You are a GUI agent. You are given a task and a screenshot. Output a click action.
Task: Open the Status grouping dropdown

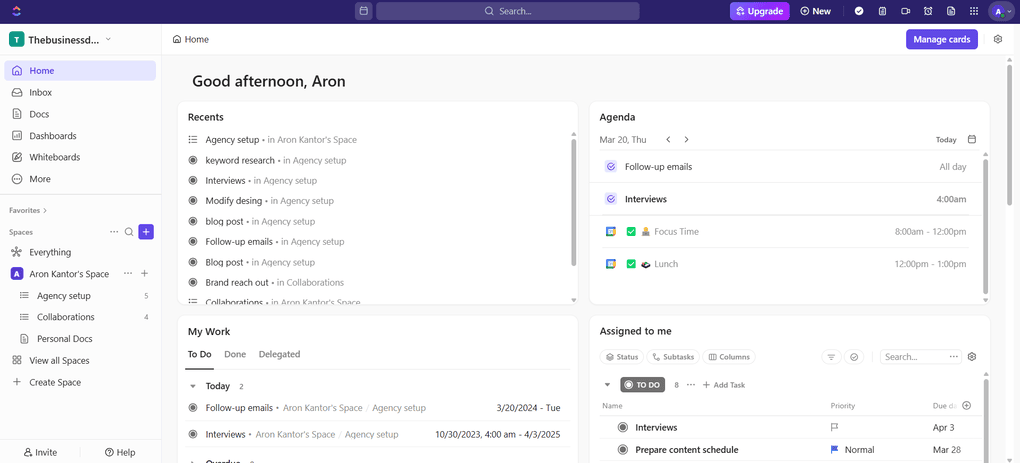[x=622, y=356]
